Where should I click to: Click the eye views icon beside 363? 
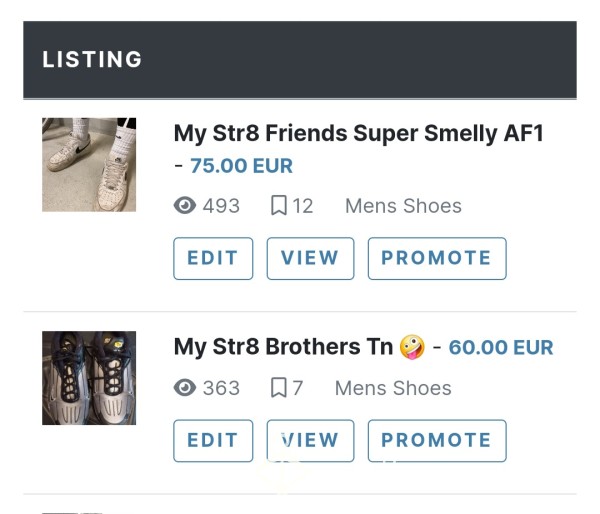[185, 388]
